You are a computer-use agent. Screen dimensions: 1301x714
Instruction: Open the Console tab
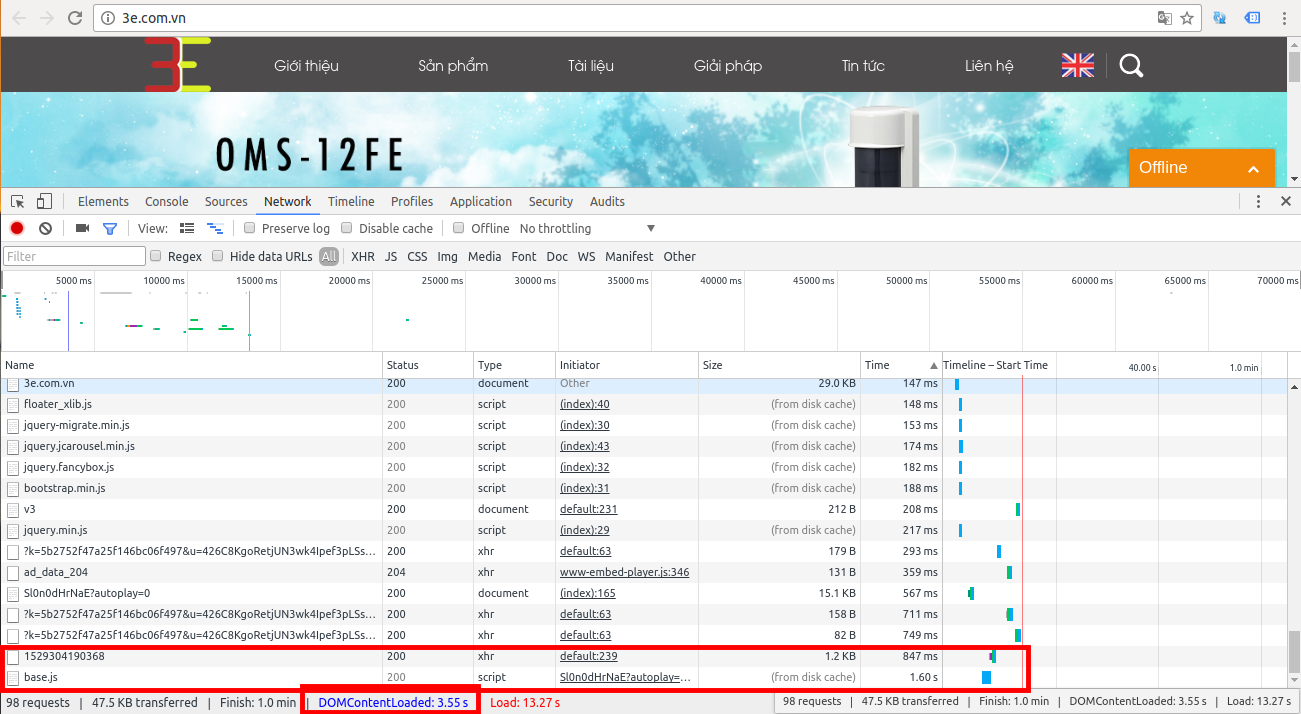[x=167, y=201]
